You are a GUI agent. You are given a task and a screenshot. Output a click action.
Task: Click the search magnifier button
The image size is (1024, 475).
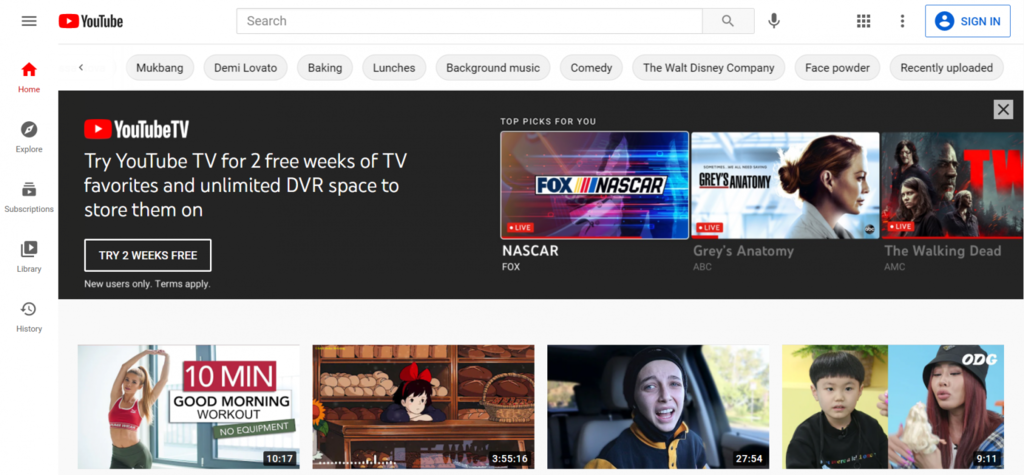point(728,21)
